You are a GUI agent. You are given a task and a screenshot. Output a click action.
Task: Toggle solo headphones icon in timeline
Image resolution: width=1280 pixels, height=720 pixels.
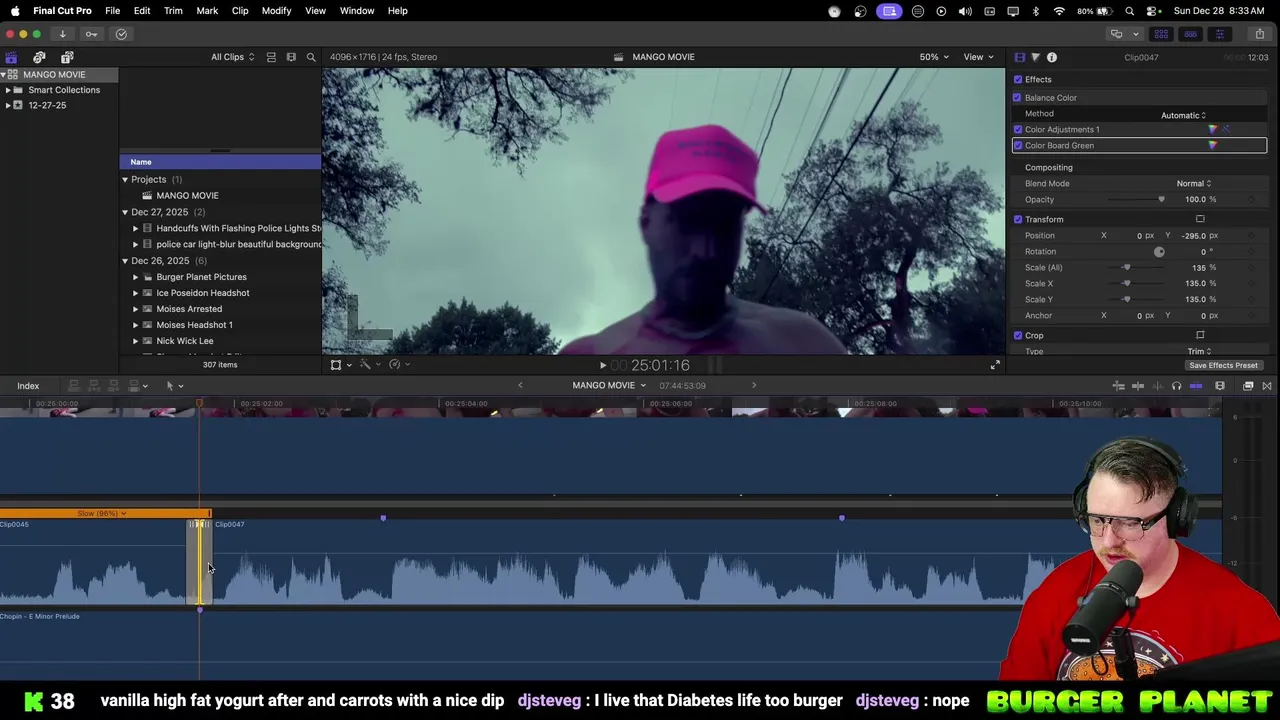[1176, 386]
